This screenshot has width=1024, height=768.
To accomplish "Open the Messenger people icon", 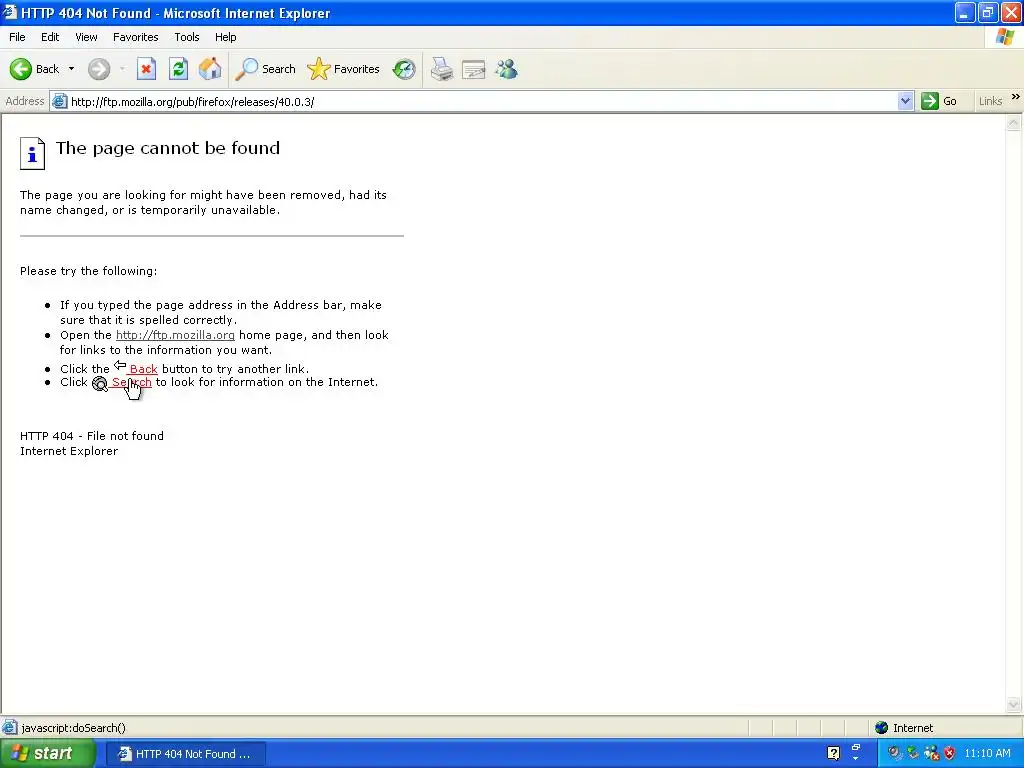I will 506,69.
